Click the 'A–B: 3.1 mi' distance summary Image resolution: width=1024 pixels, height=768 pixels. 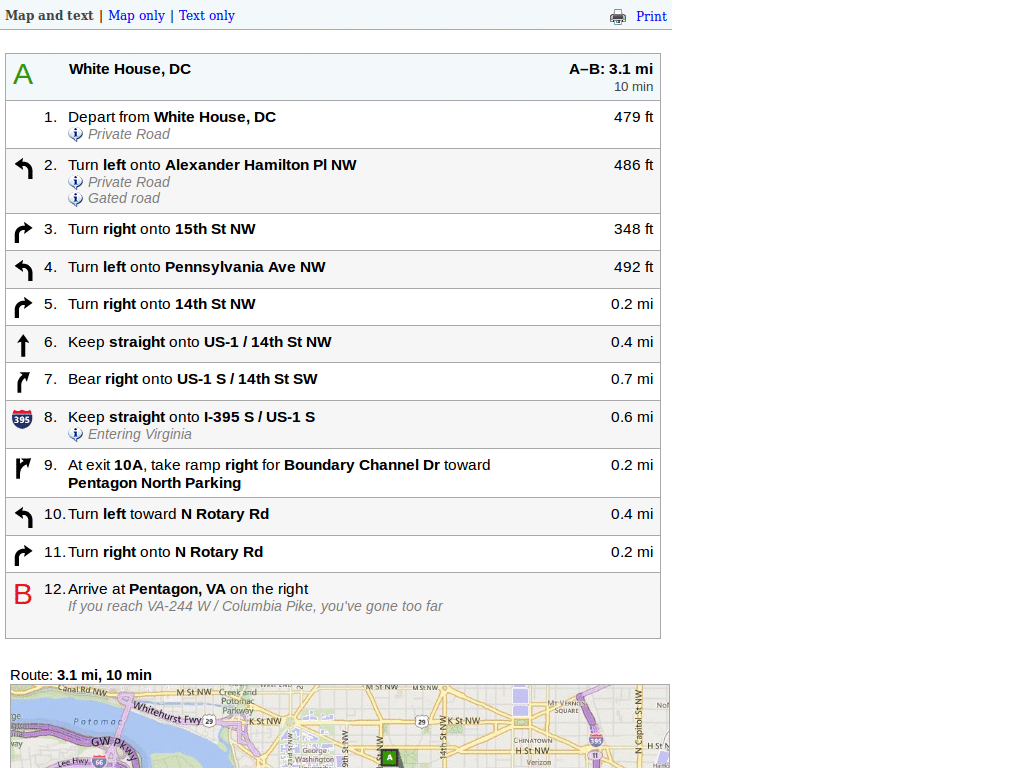[611, 69]
